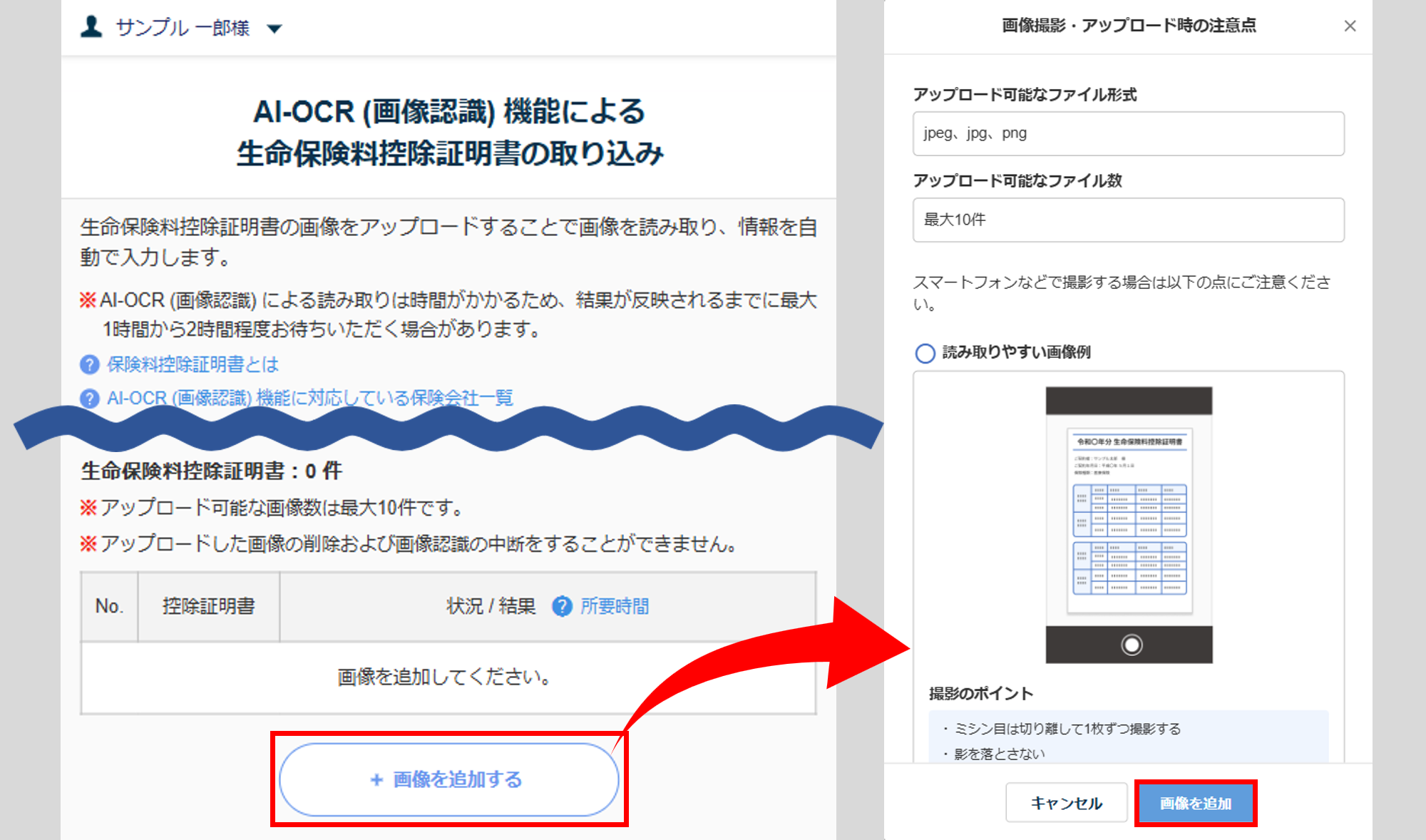Open the 保険料控除証明書とは link
The image size is (1426, 840).
coord(193,364)
